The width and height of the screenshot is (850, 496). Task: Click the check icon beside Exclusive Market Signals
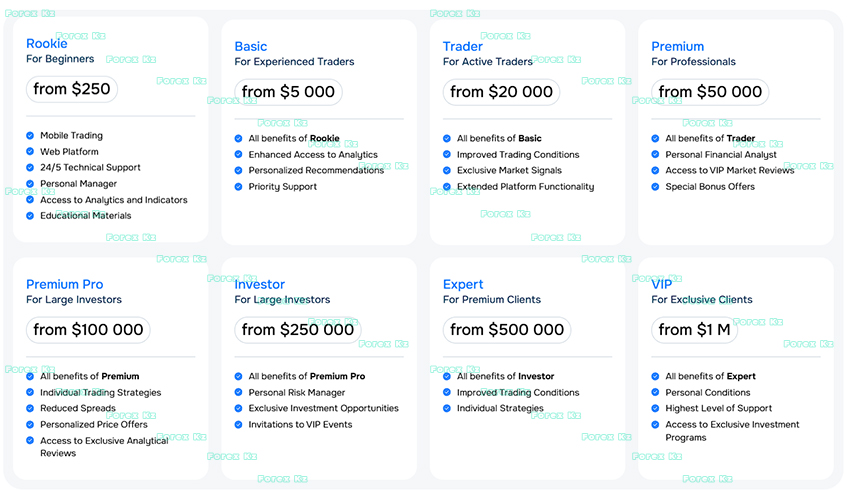point(447,170)
